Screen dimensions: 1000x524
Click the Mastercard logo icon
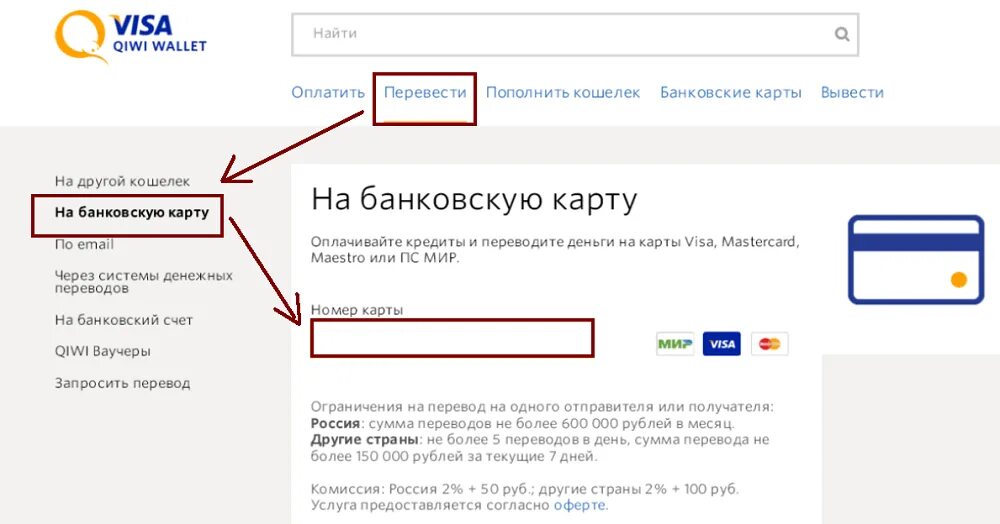tap(769, 344)
